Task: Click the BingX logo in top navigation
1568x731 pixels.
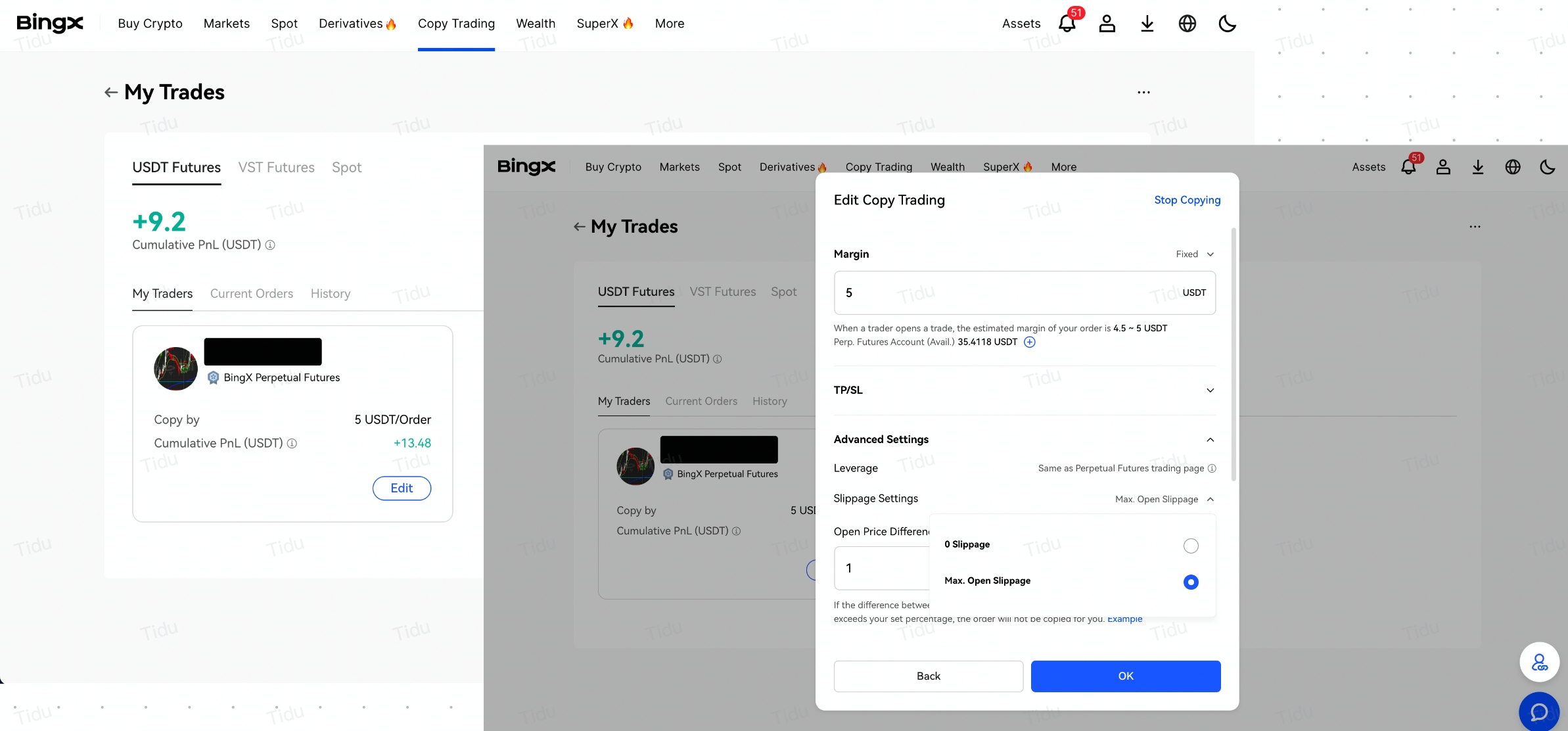Action: pos(50,23)
